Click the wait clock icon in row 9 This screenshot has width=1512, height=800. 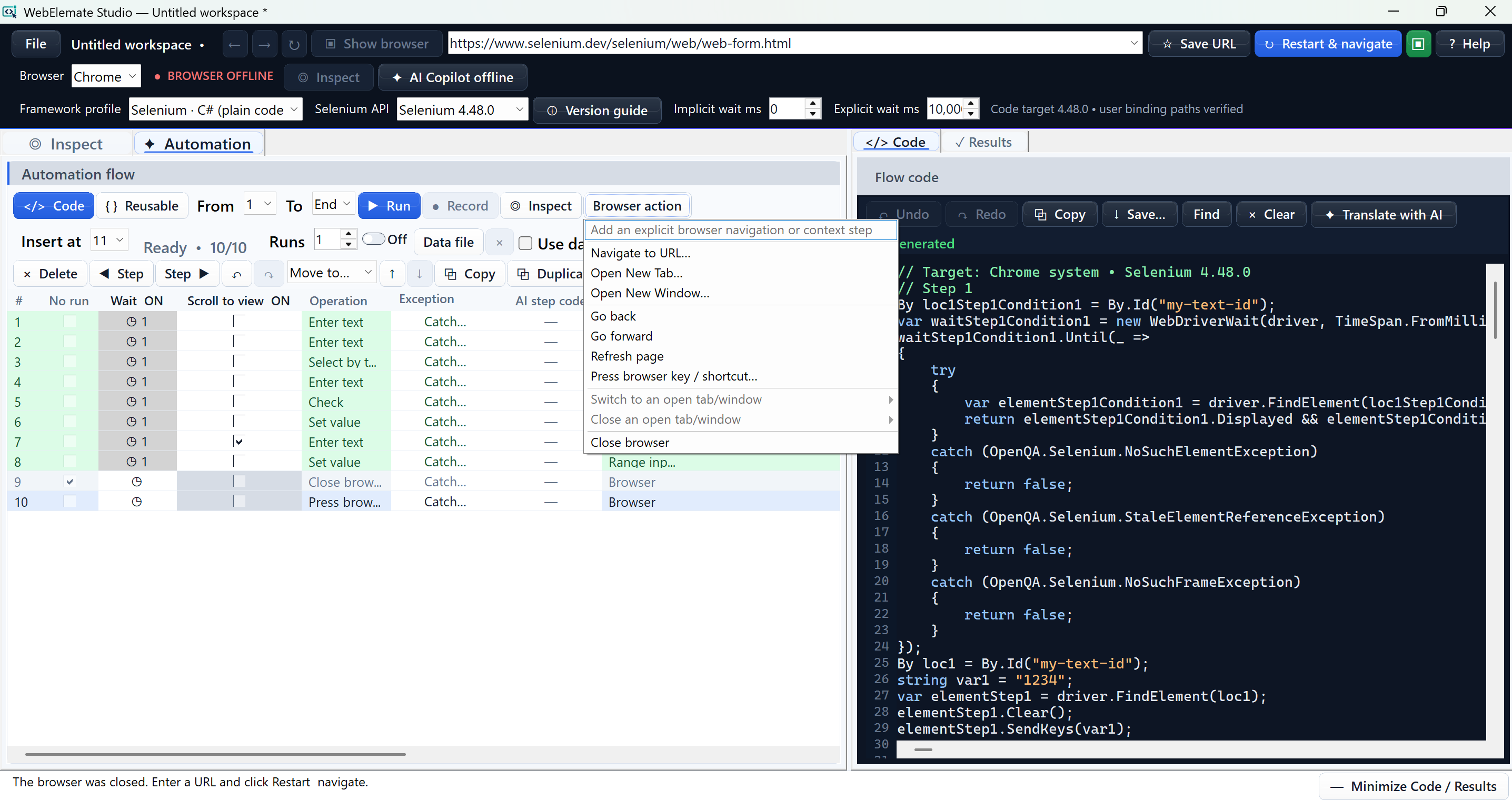[x=137, y=482]
